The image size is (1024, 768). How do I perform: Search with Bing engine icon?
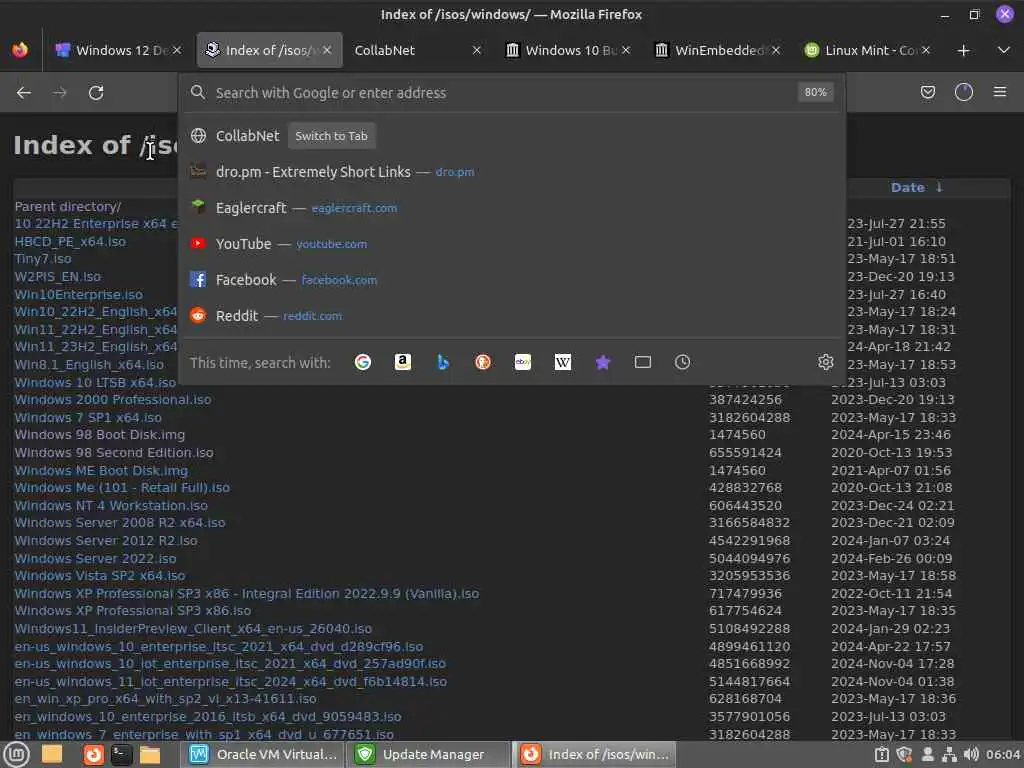(x=443, y=362)
